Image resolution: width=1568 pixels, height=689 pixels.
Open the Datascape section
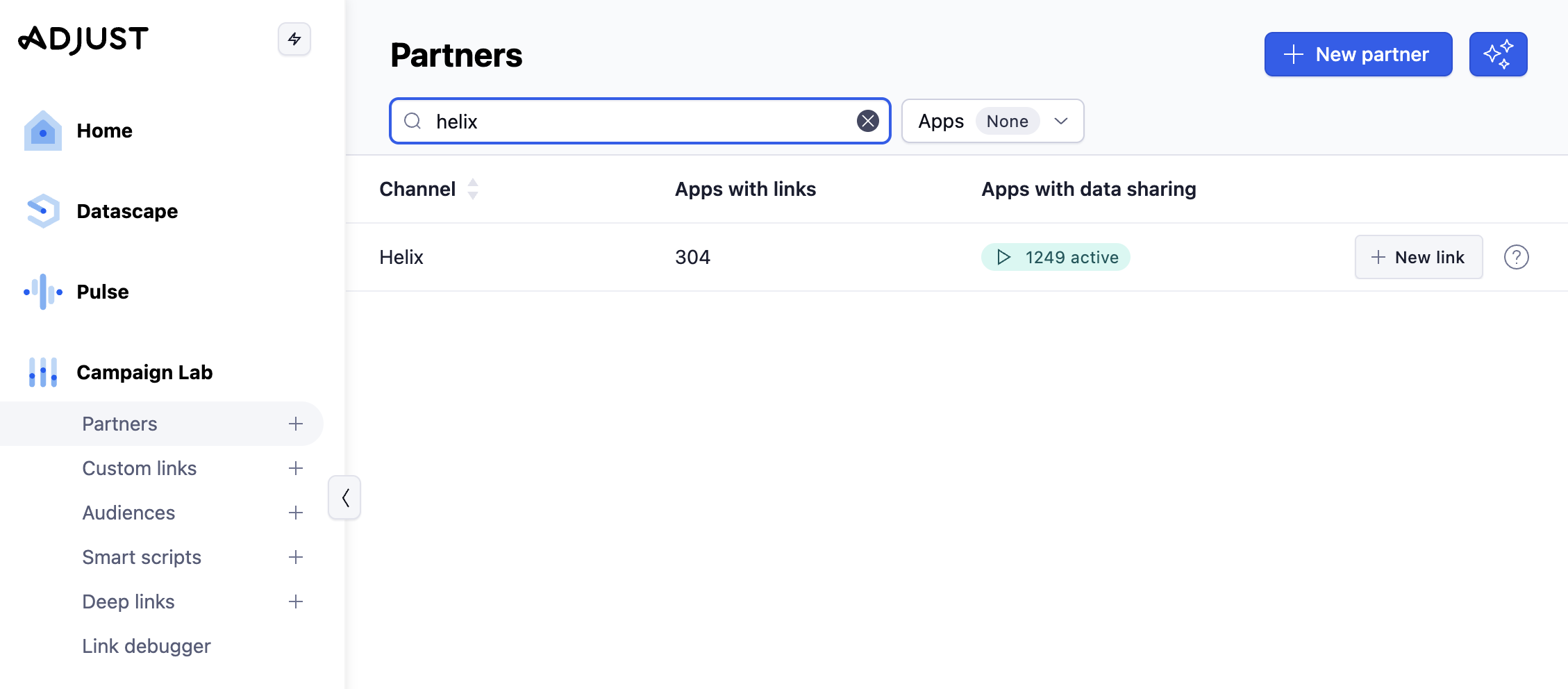tap(127, 211)
